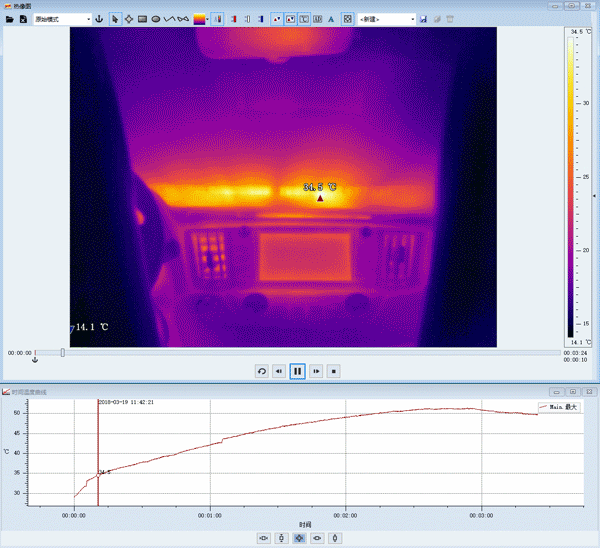This screenshot has height=548, width=600.
Task: Click the video timeline slider handle
Action: [63, 353]
